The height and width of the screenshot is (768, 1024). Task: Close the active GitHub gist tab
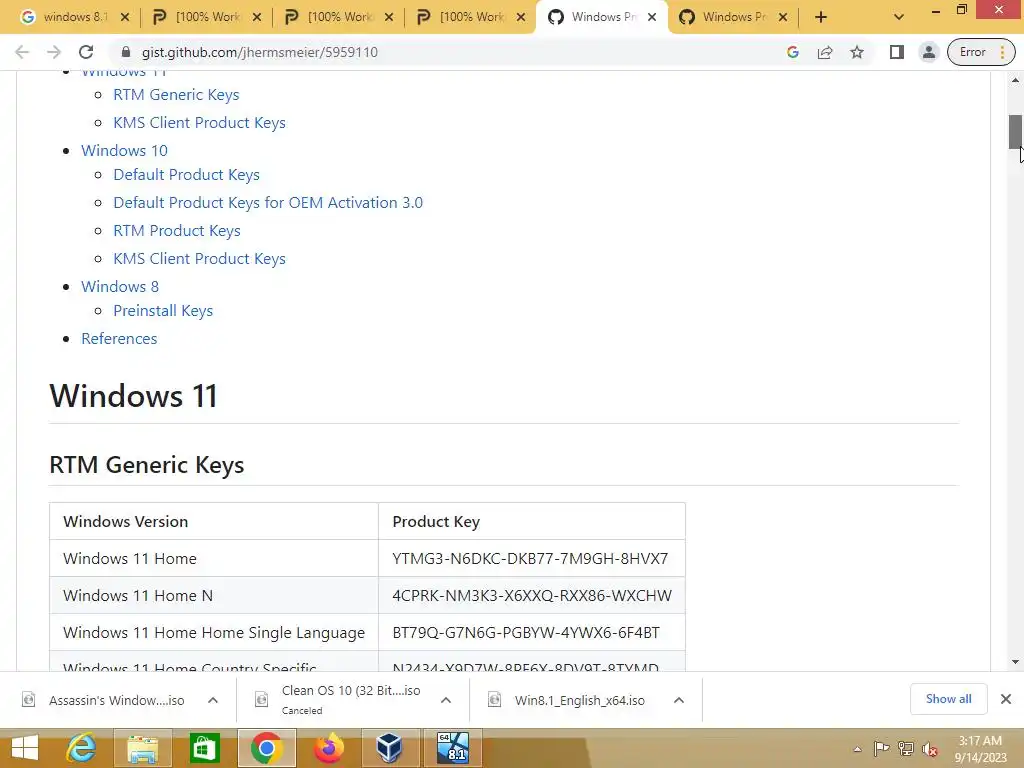point(652,18)
